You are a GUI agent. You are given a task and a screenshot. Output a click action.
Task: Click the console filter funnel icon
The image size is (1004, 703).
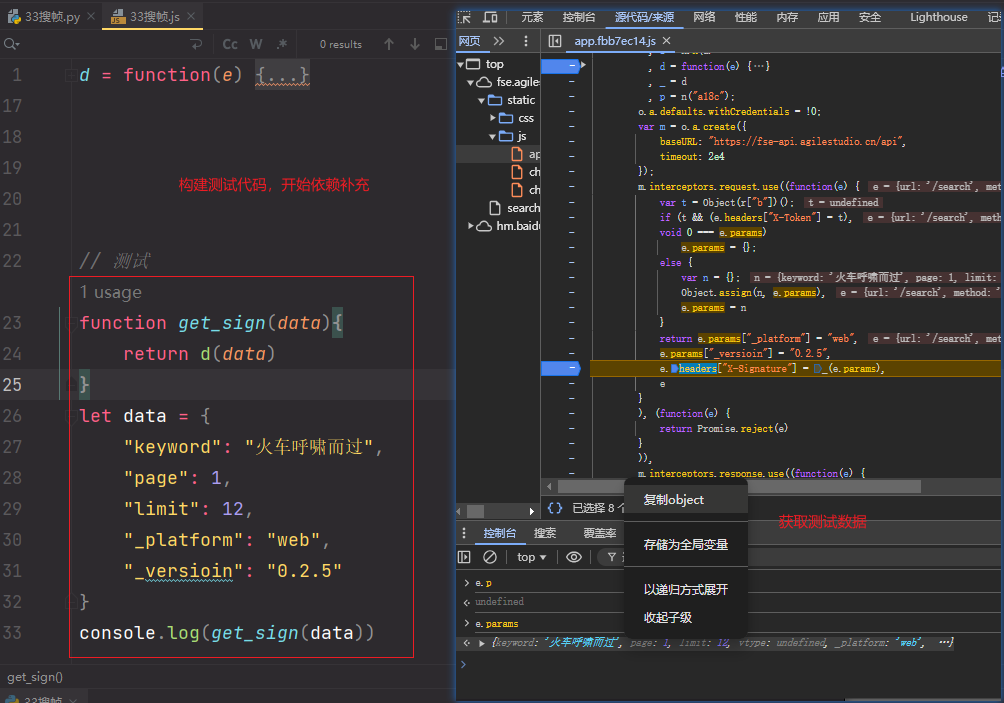(611, 557)
